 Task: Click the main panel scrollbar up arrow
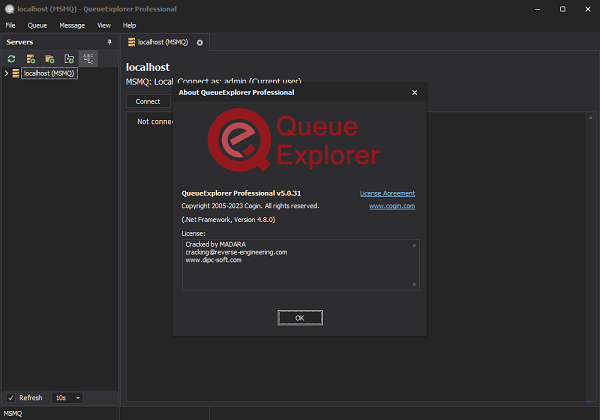click(x=590, y=118)
